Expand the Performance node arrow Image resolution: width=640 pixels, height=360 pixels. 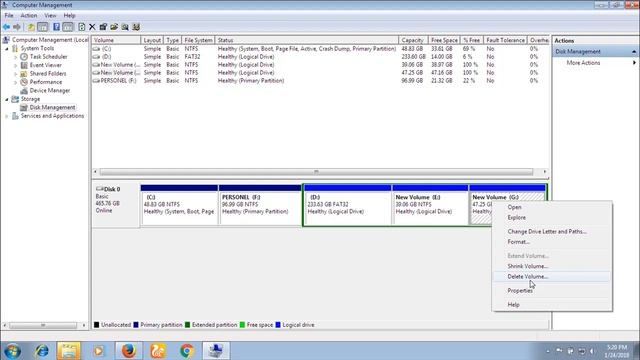(x=16, y=82)
